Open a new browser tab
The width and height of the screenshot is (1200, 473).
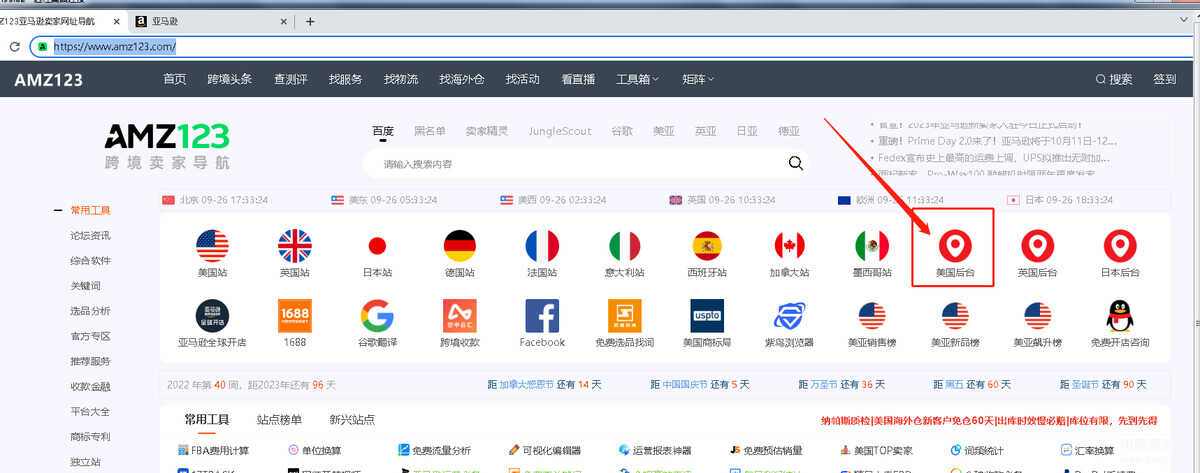[310, 21]
